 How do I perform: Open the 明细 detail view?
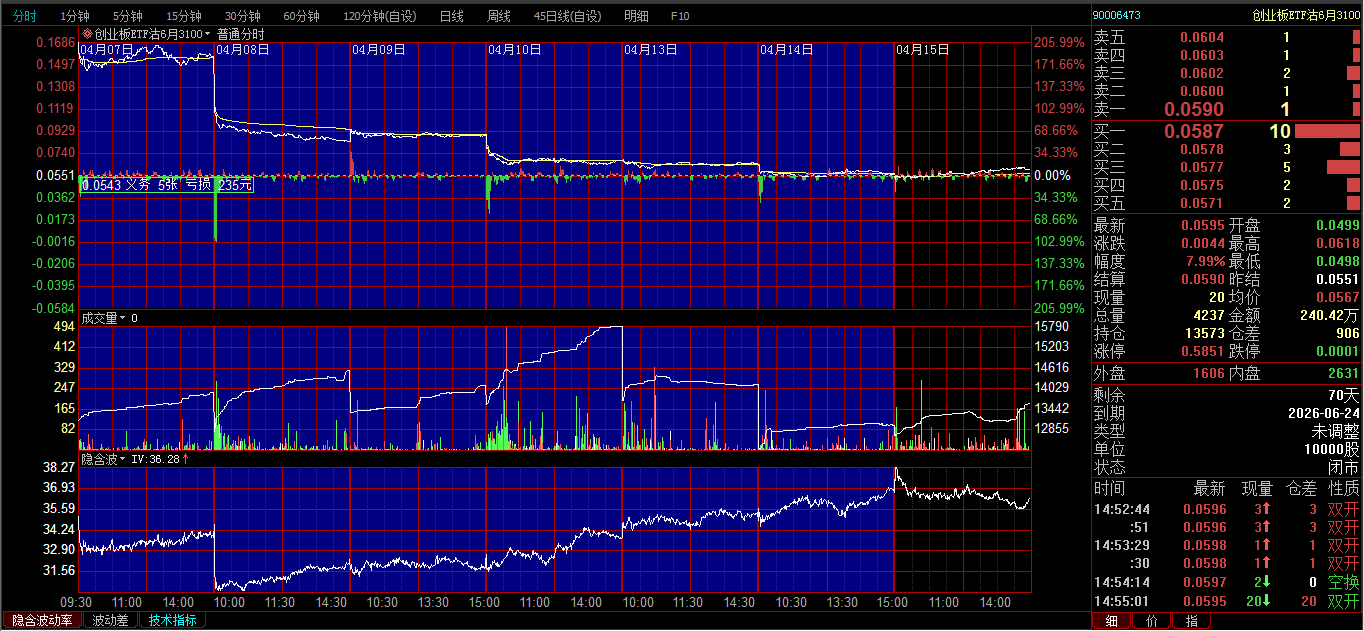coord(635,16)
